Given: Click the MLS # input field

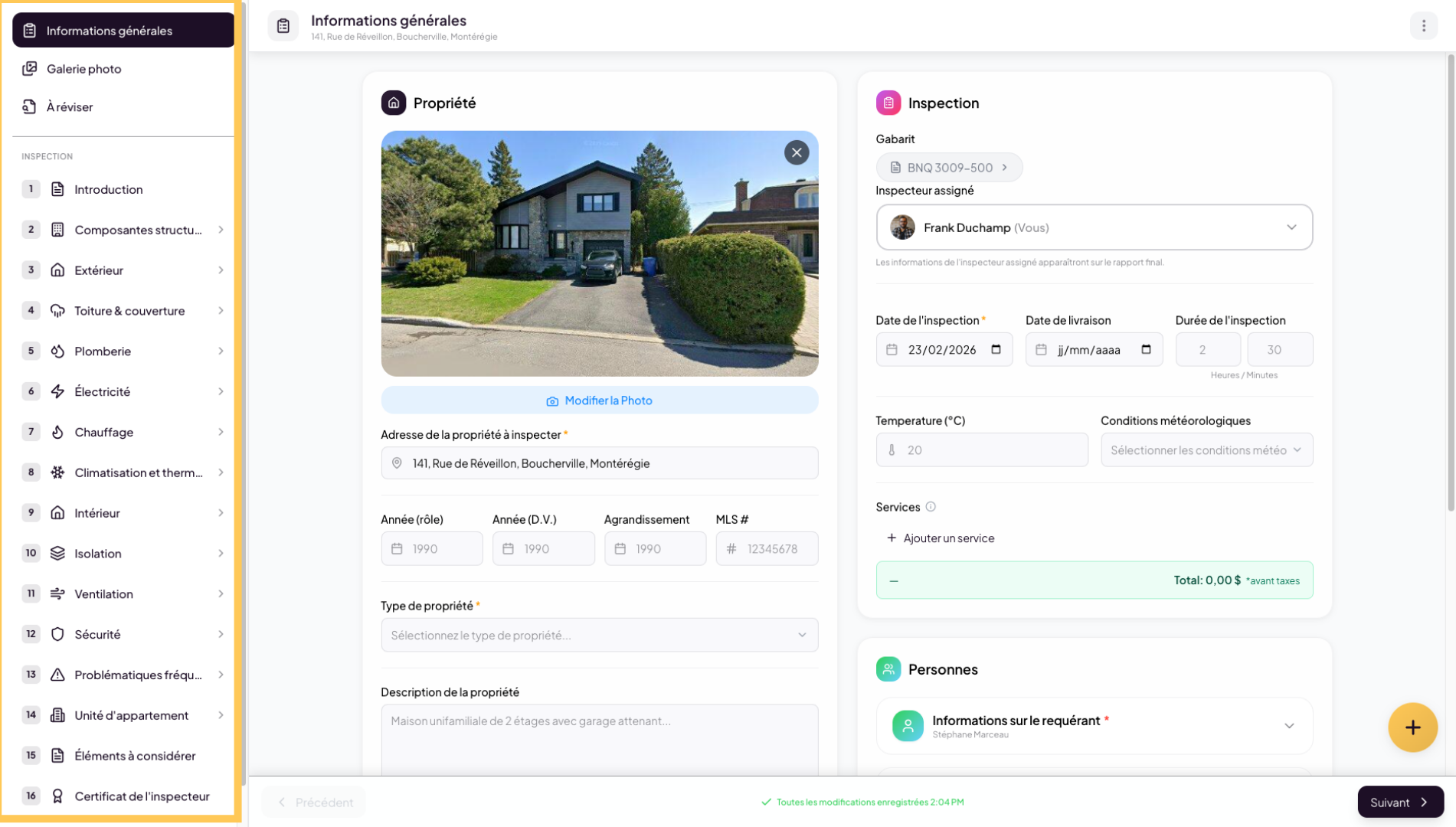Looking at the screenshot, I should click(x=767, y=549).
